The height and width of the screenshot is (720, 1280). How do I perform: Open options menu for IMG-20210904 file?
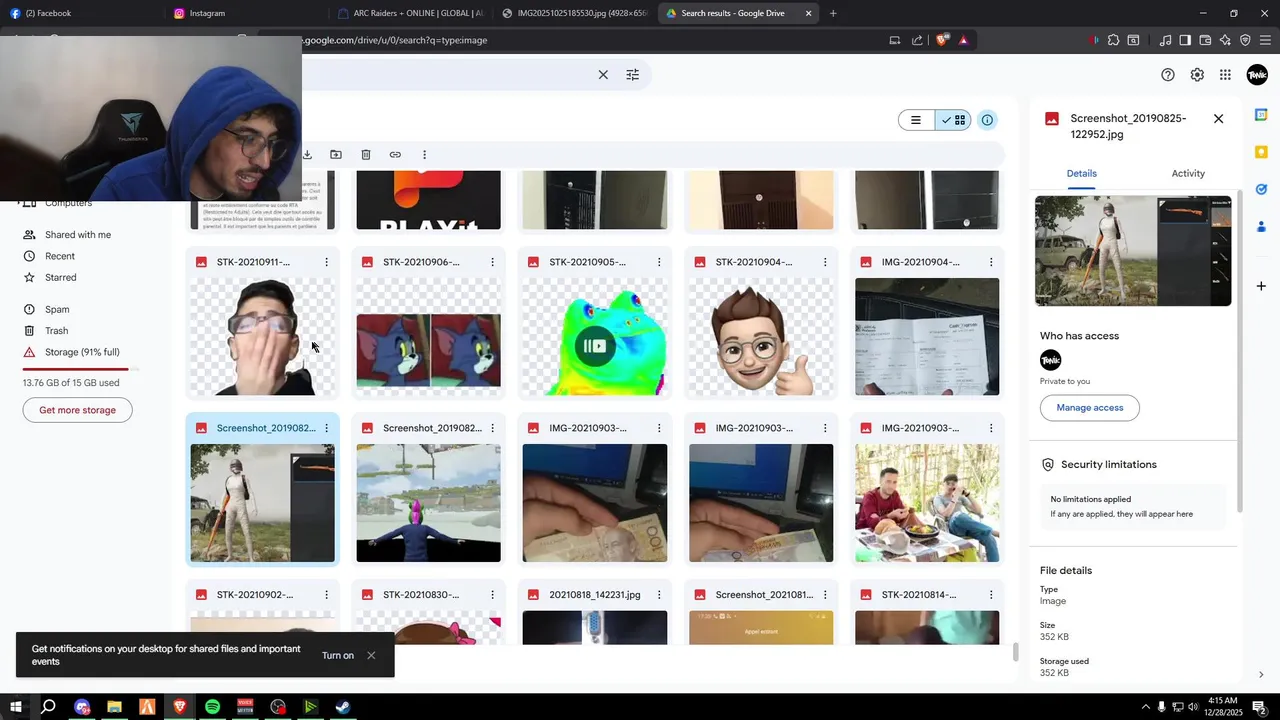pyautogui.click(x=991, y=262)
